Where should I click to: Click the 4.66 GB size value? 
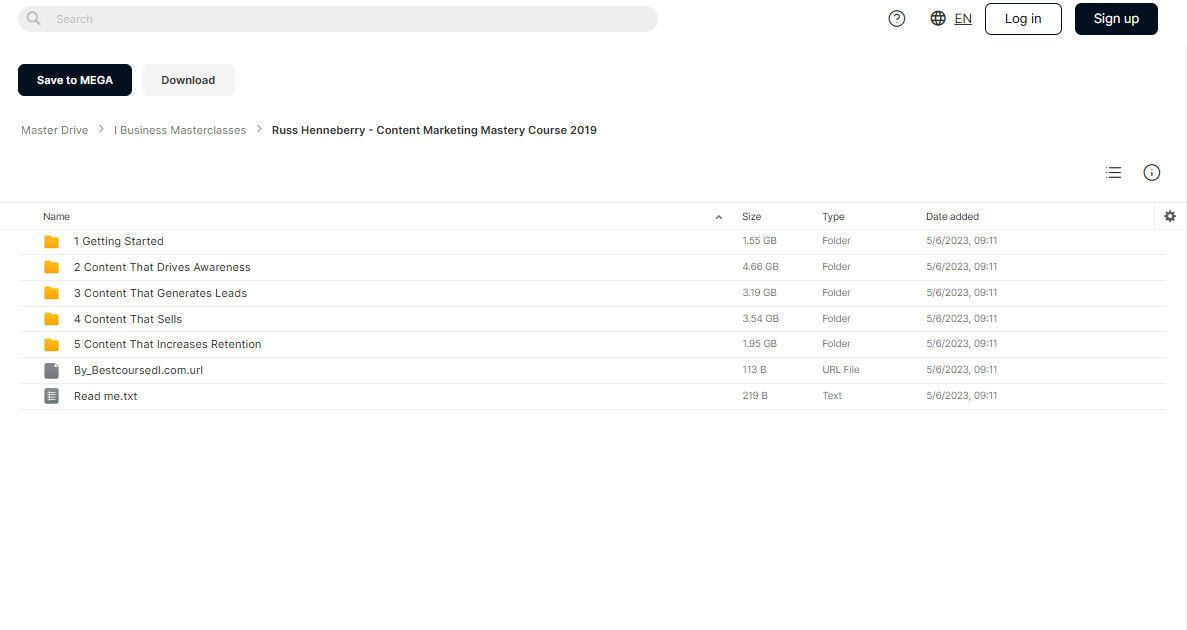pos(760,267)
